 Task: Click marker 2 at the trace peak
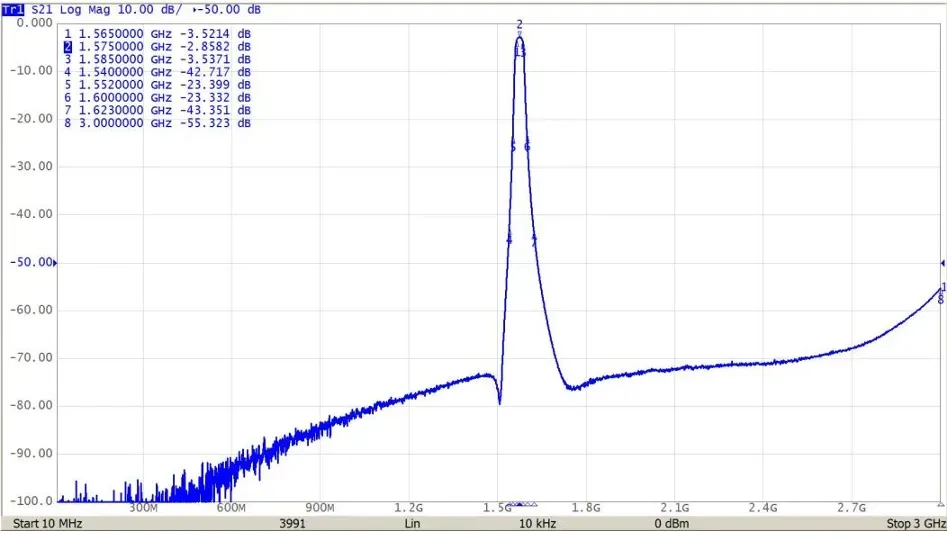tap(519, 25)
